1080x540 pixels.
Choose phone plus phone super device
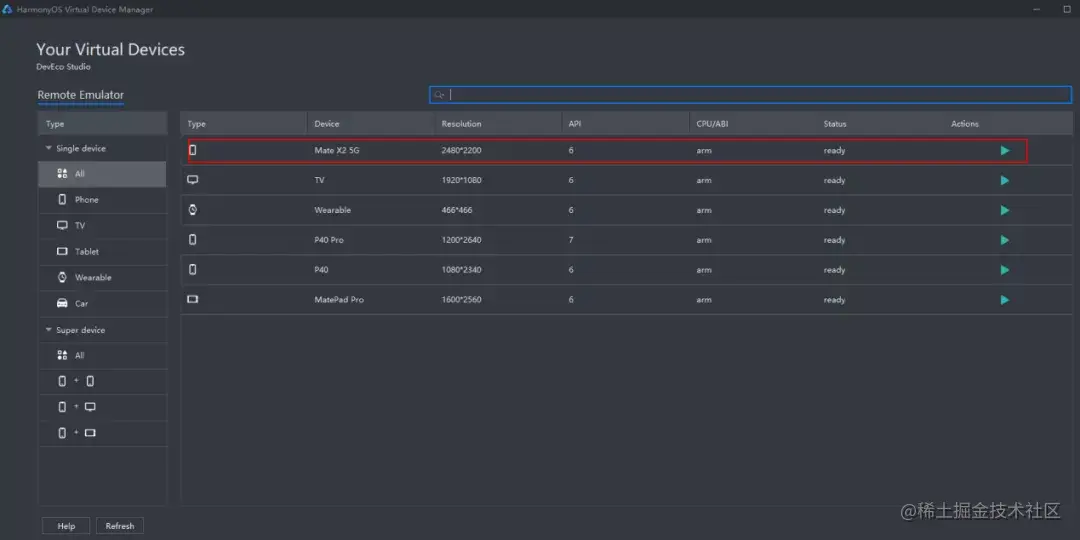[102, 381]
